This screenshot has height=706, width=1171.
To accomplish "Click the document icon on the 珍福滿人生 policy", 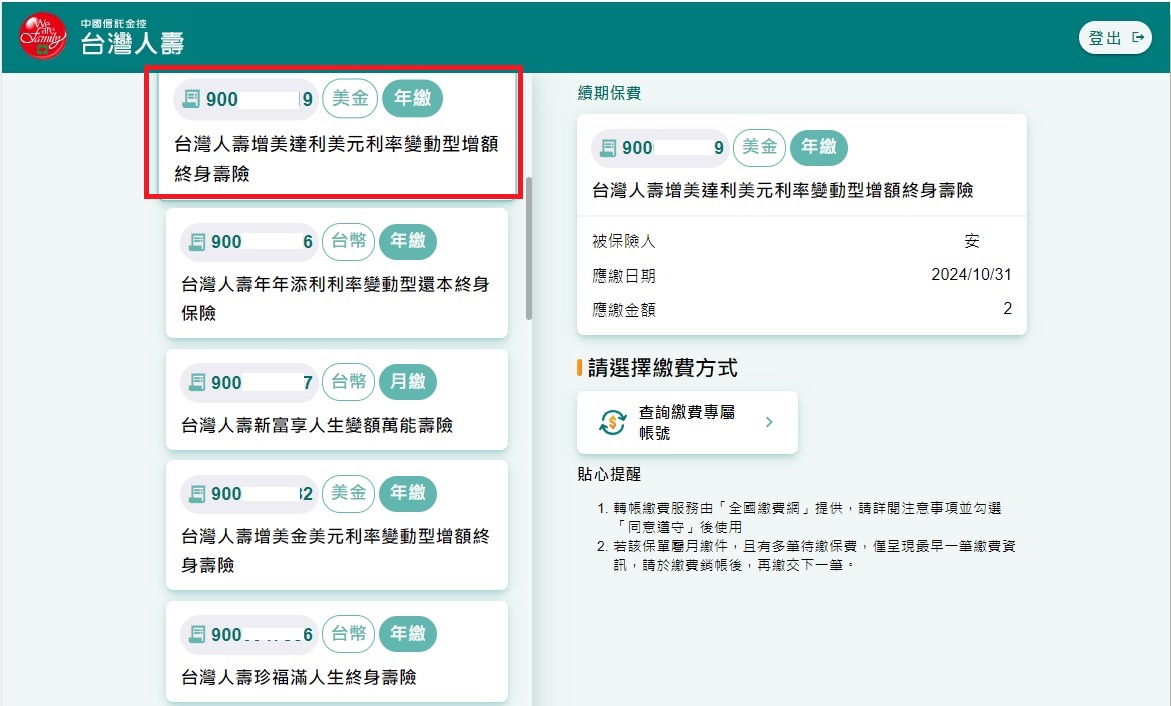I will [x=197, y=634].
